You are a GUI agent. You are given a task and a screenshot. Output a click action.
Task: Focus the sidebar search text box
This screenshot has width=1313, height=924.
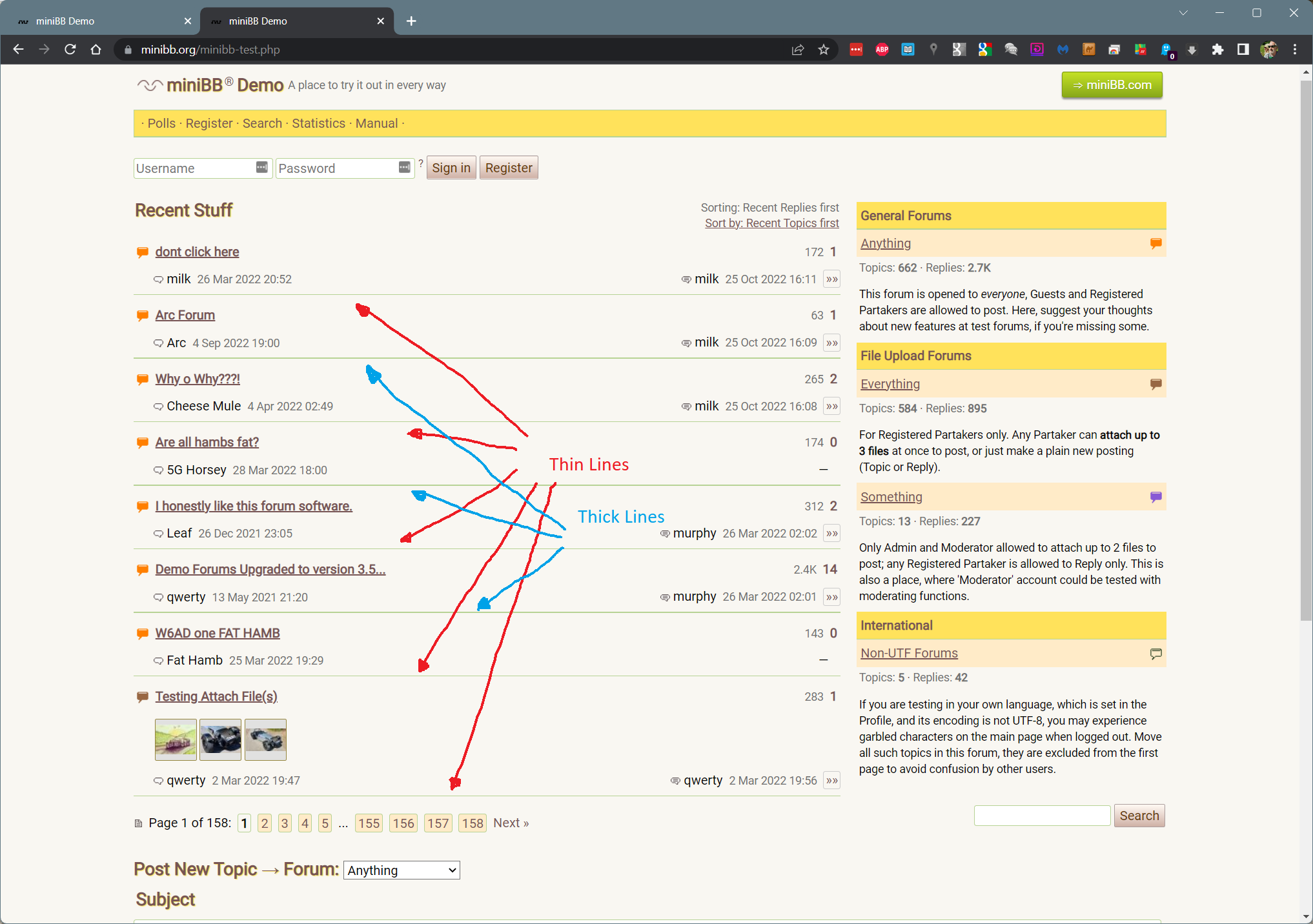click(1042, 816)
